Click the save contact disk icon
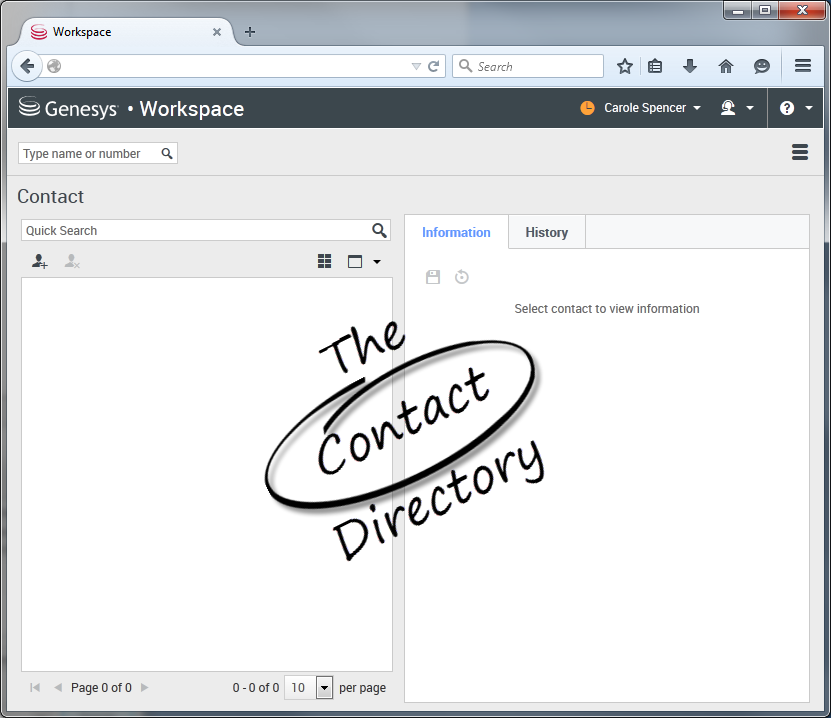The width and height of the screenshot is (831, 718). click(x=433, y=277)
